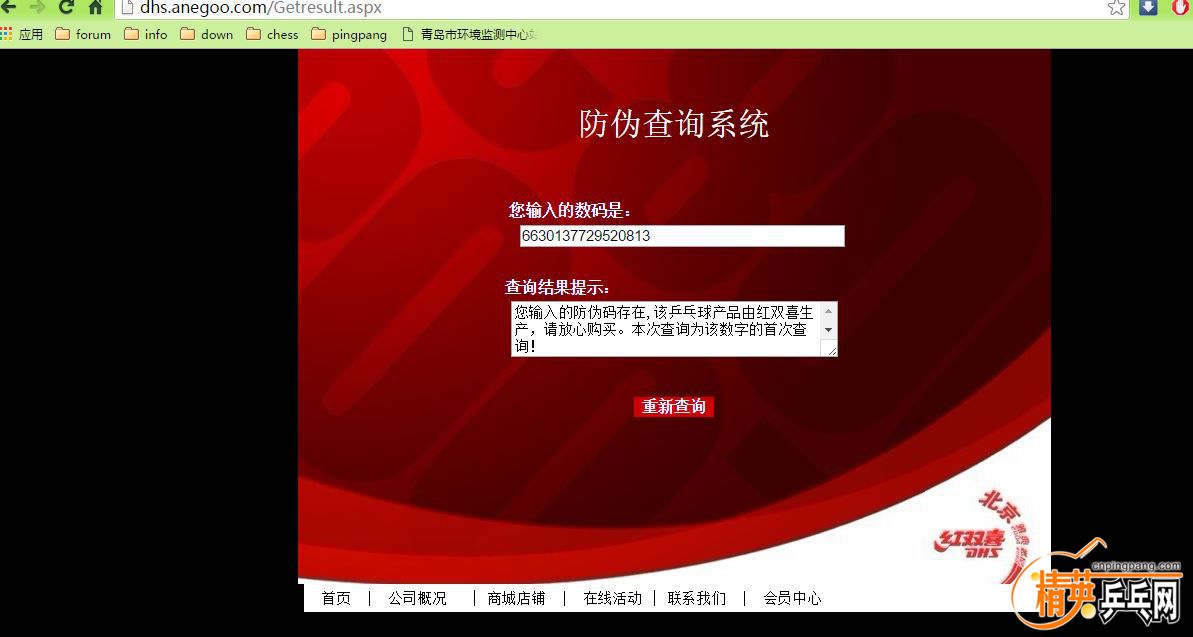
Task: Click the result box scrollbar up arrow
Action: 829,311
